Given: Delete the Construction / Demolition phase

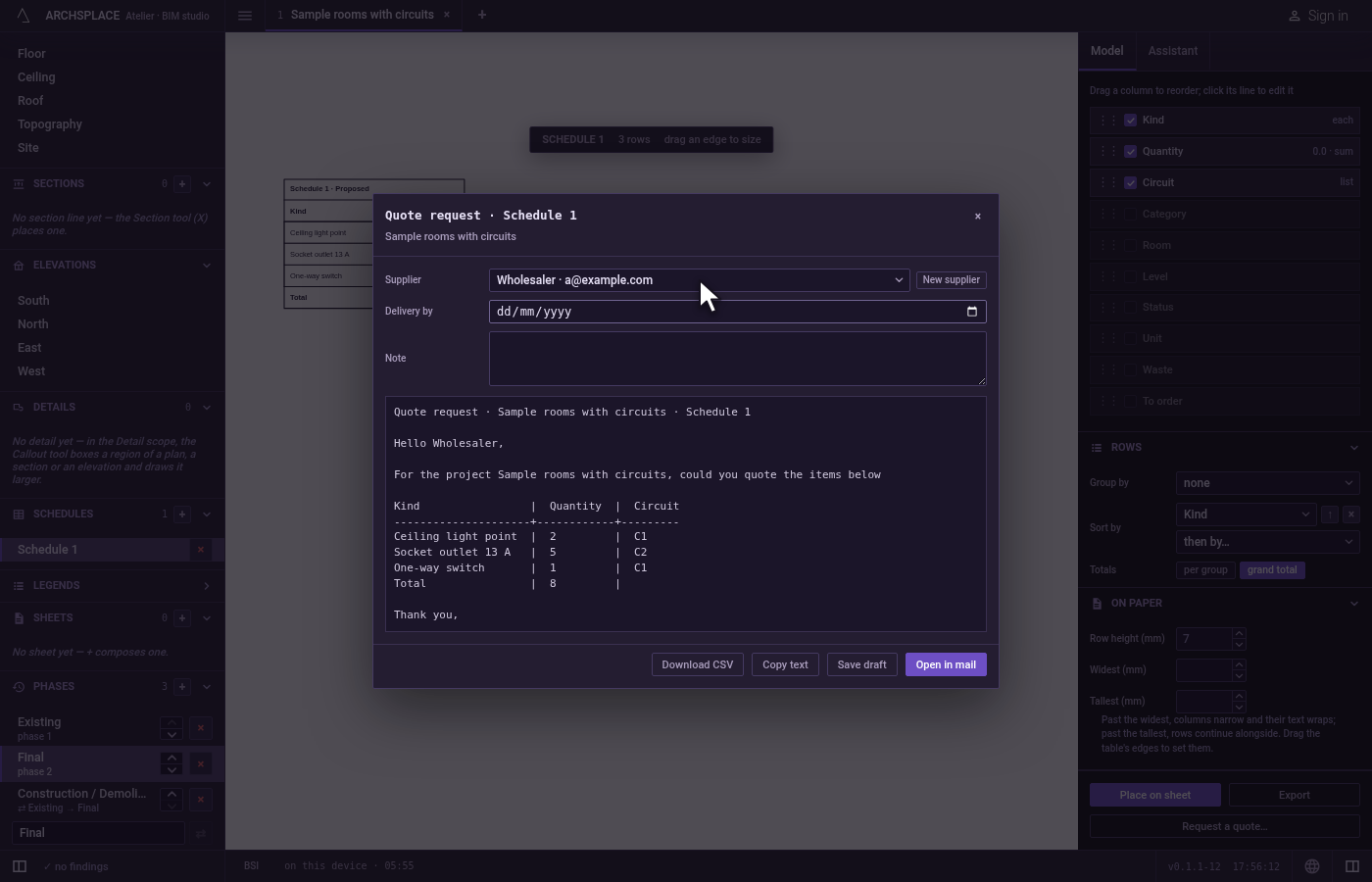Looking at the screenshot, I should pyautogui.click(x=201, y=800).
